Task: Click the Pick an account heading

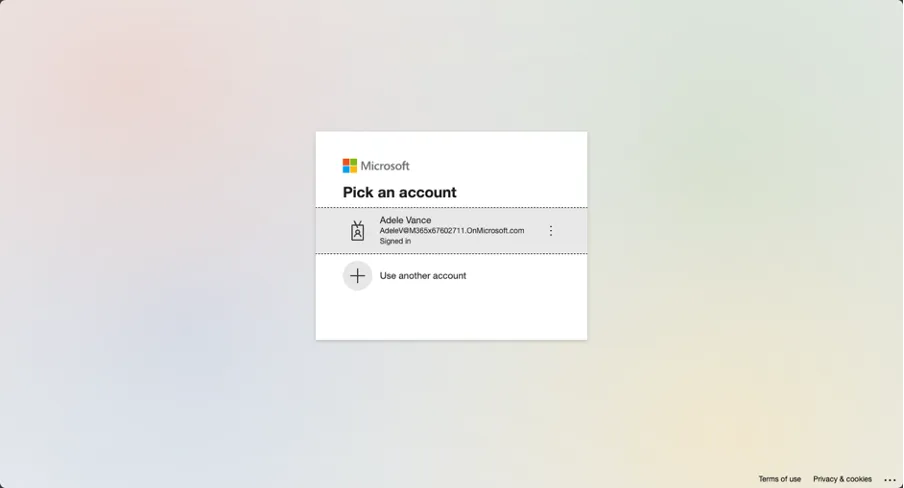Action: tap(400, 192)
